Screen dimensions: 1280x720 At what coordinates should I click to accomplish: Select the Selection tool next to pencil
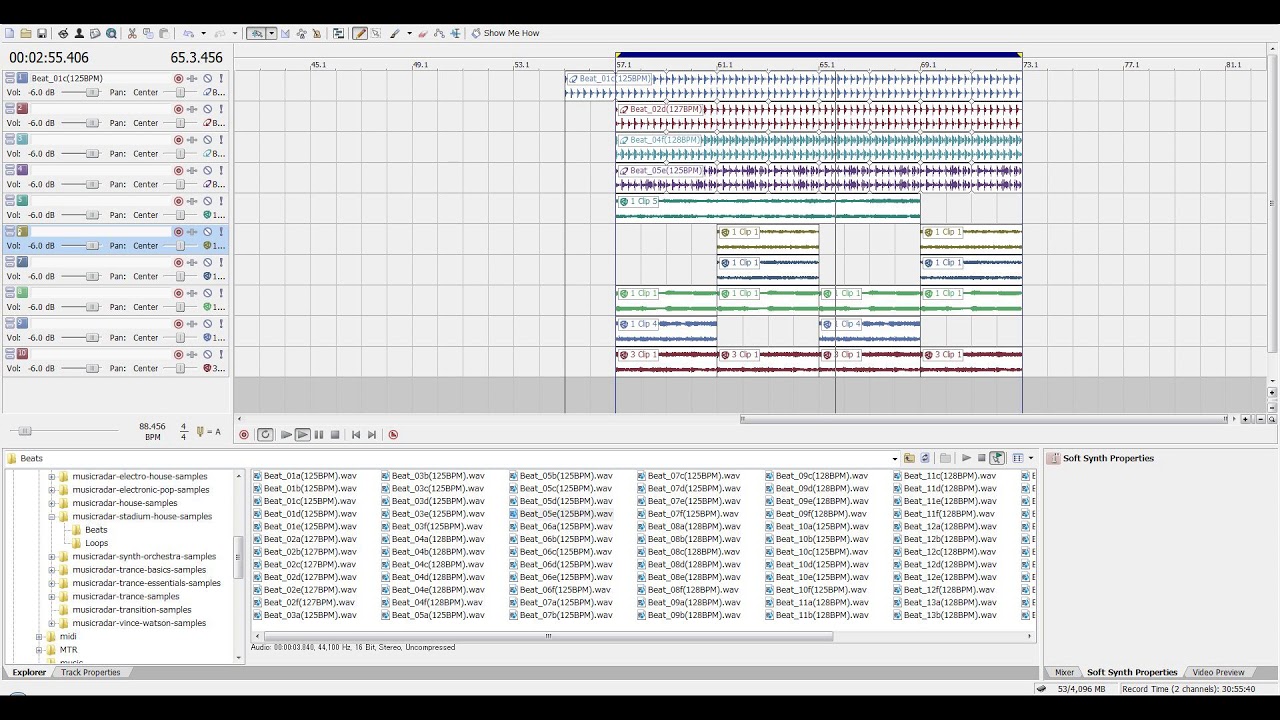pos(376,33)
